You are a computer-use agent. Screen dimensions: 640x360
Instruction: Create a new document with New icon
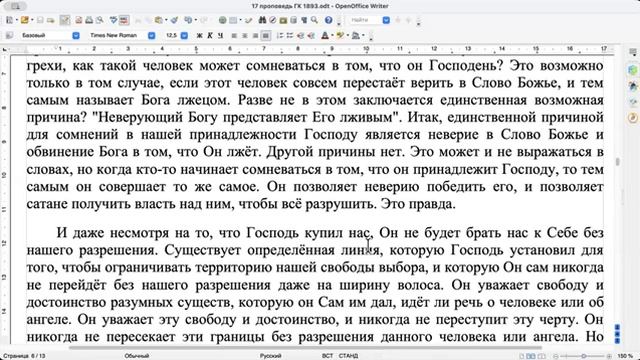[9, 20]
